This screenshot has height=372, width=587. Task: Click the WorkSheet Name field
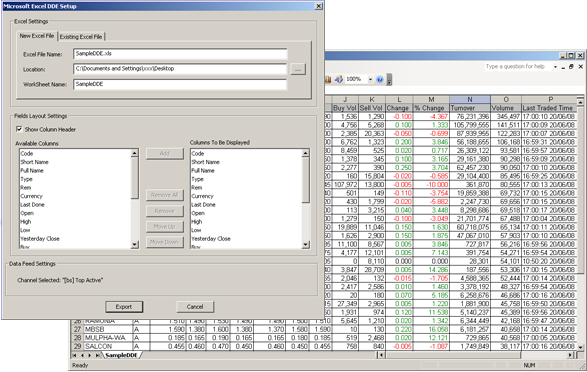(x=180, y=84)
